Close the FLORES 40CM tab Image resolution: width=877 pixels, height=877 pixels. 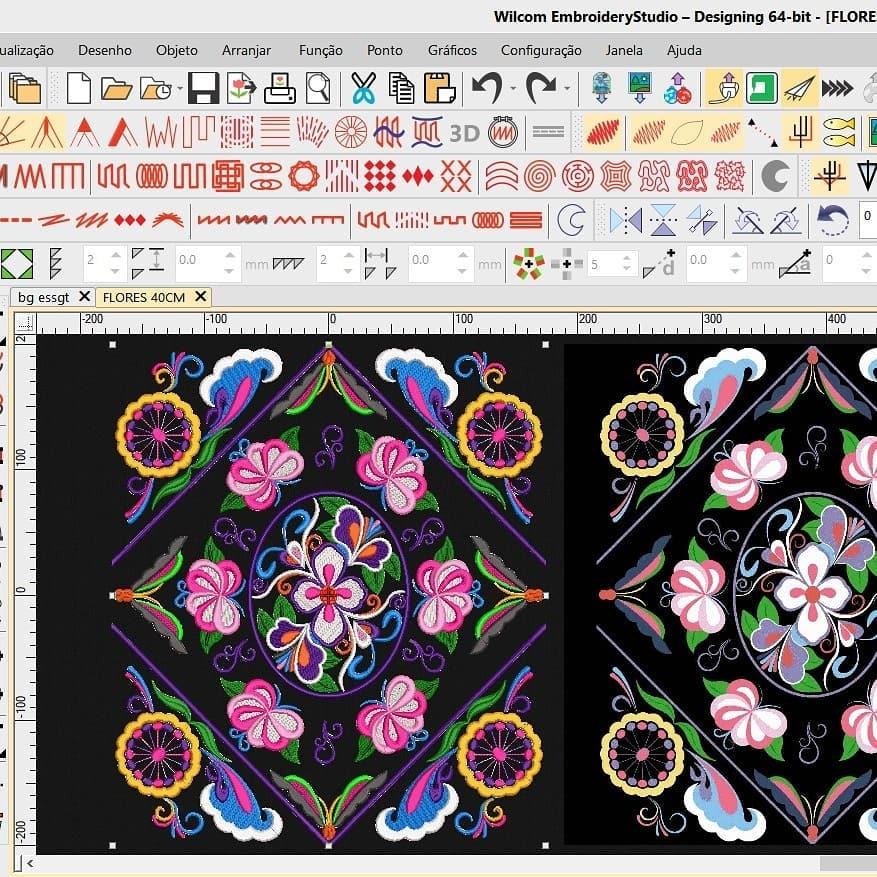(202, 297)
